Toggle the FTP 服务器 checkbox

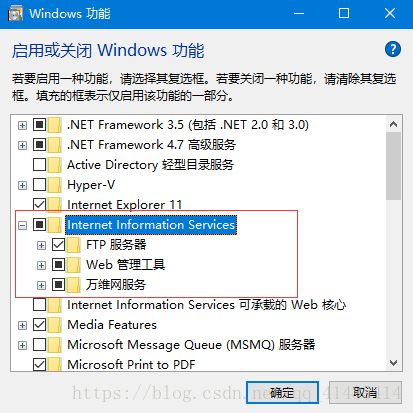click(58, 245)
